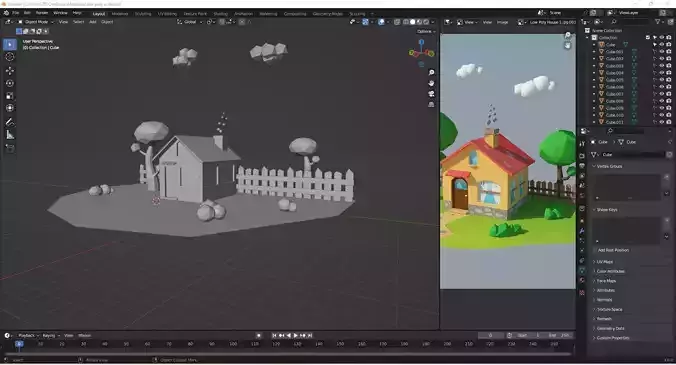The height and width of the screenshot is (365, 676).
Task: Open the Material properties tab
Action: (x=582, y=281)
